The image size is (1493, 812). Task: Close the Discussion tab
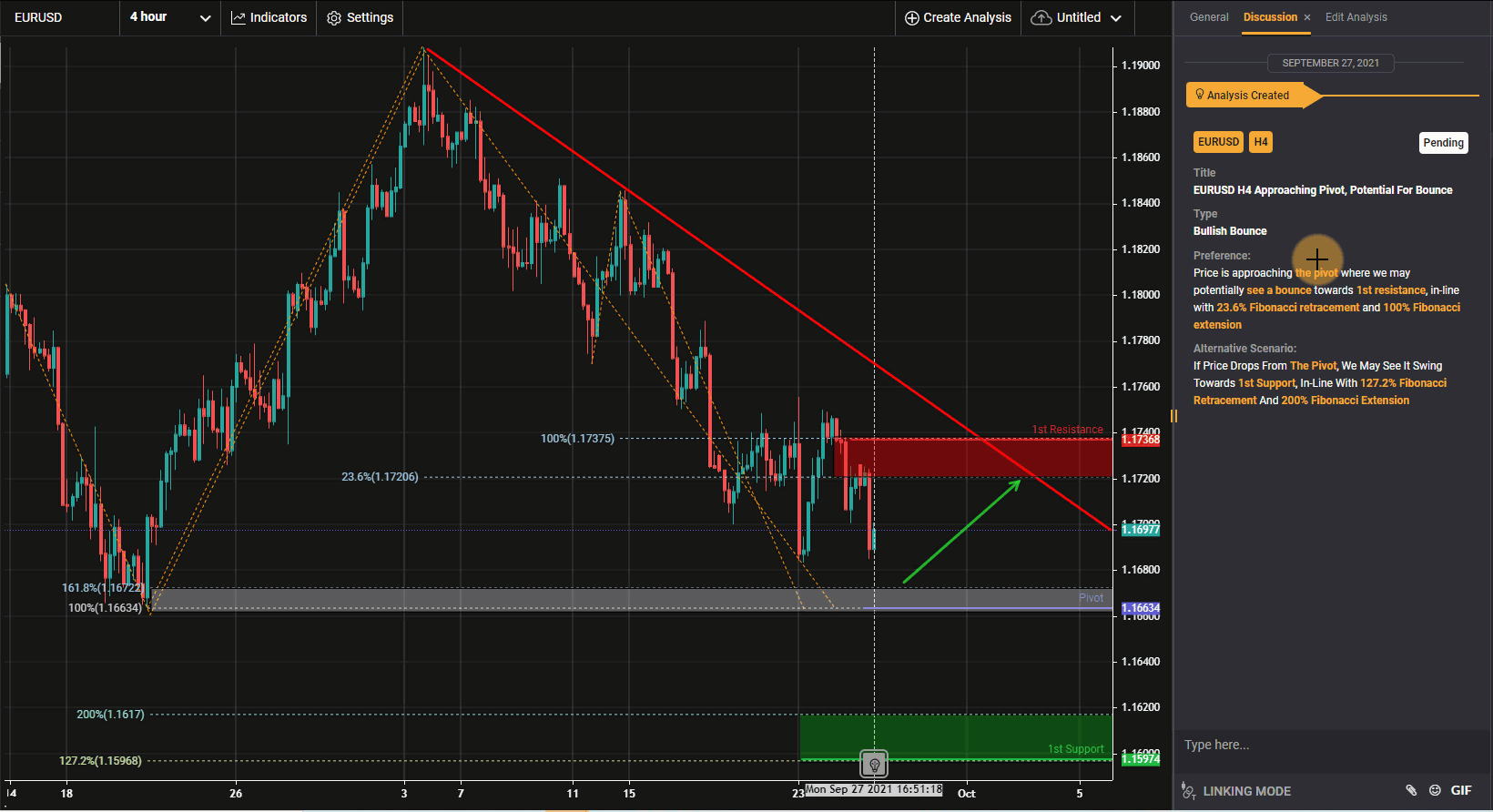point(1307,17)
